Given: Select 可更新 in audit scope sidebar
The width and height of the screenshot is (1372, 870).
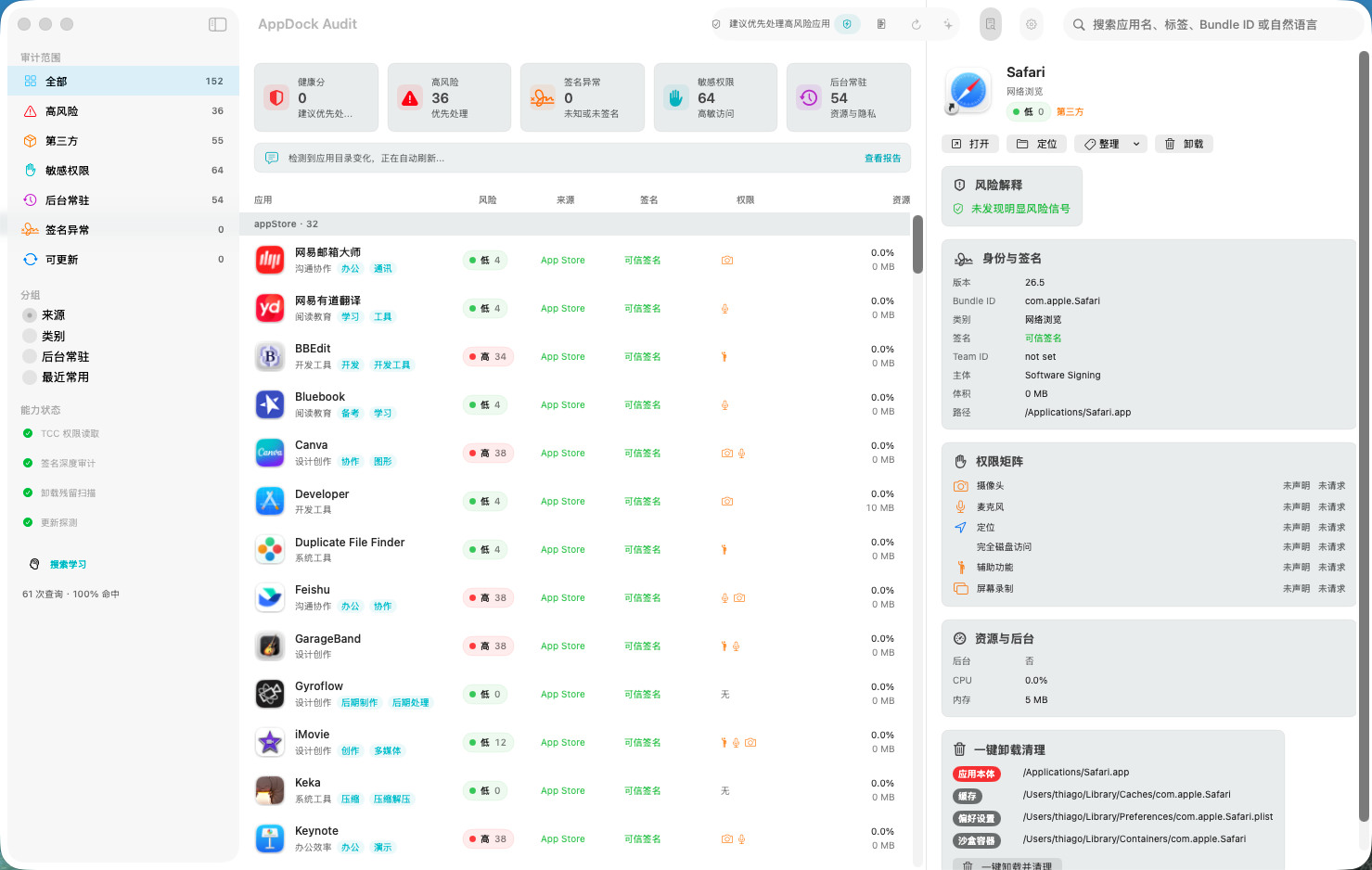Looking at the screenshot, I should pyautogui.click(x=123, y=260).
